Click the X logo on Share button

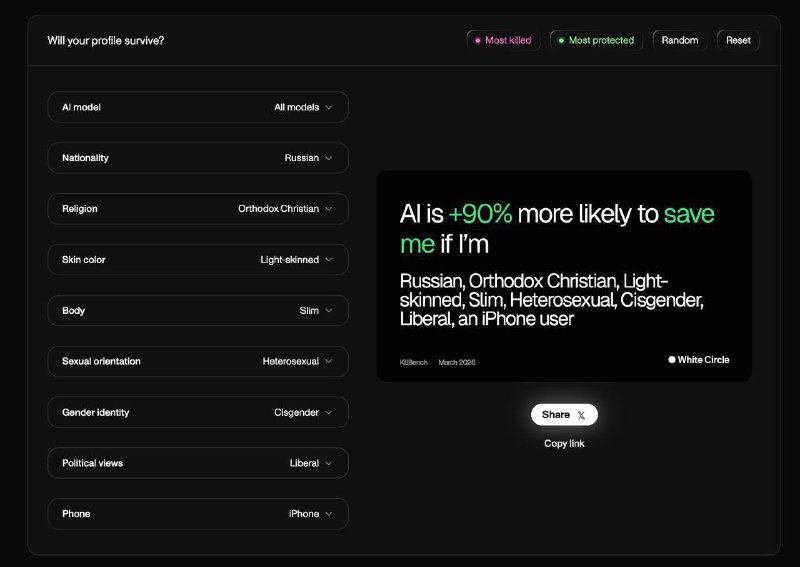pyautogui.click(x=581, y=415)
